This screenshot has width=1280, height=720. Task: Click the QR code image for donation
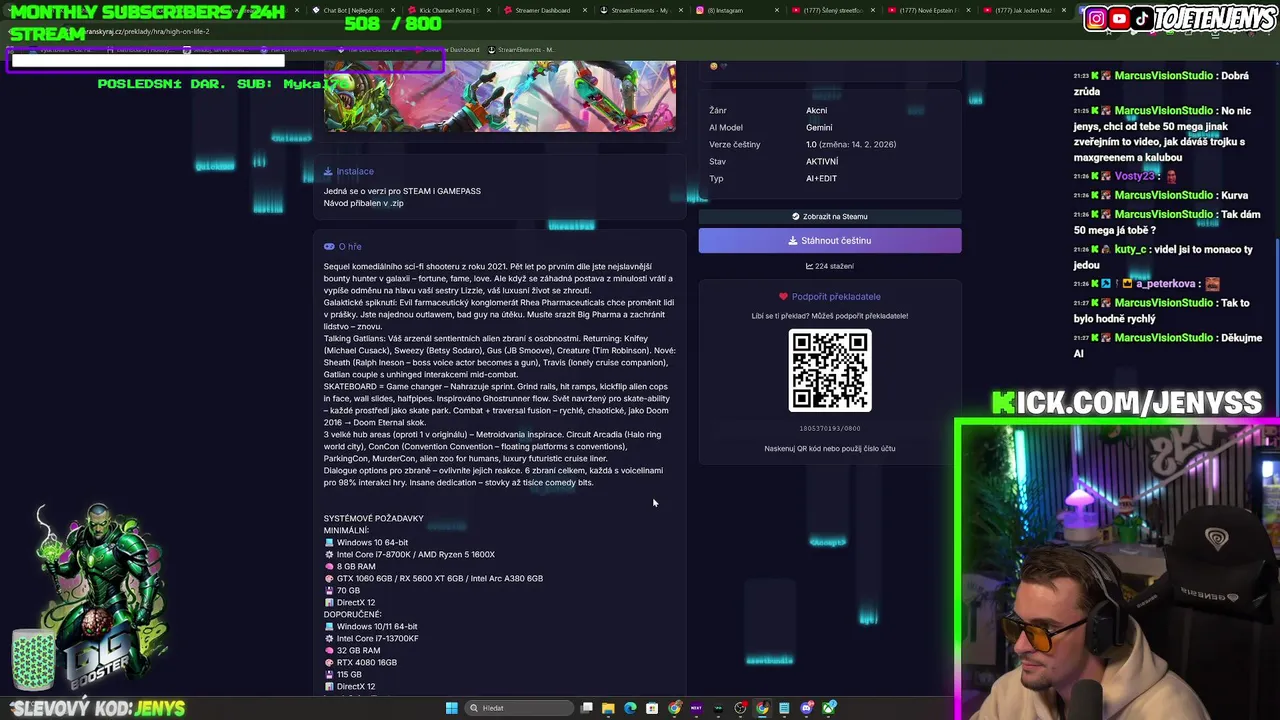coord(830,370)
